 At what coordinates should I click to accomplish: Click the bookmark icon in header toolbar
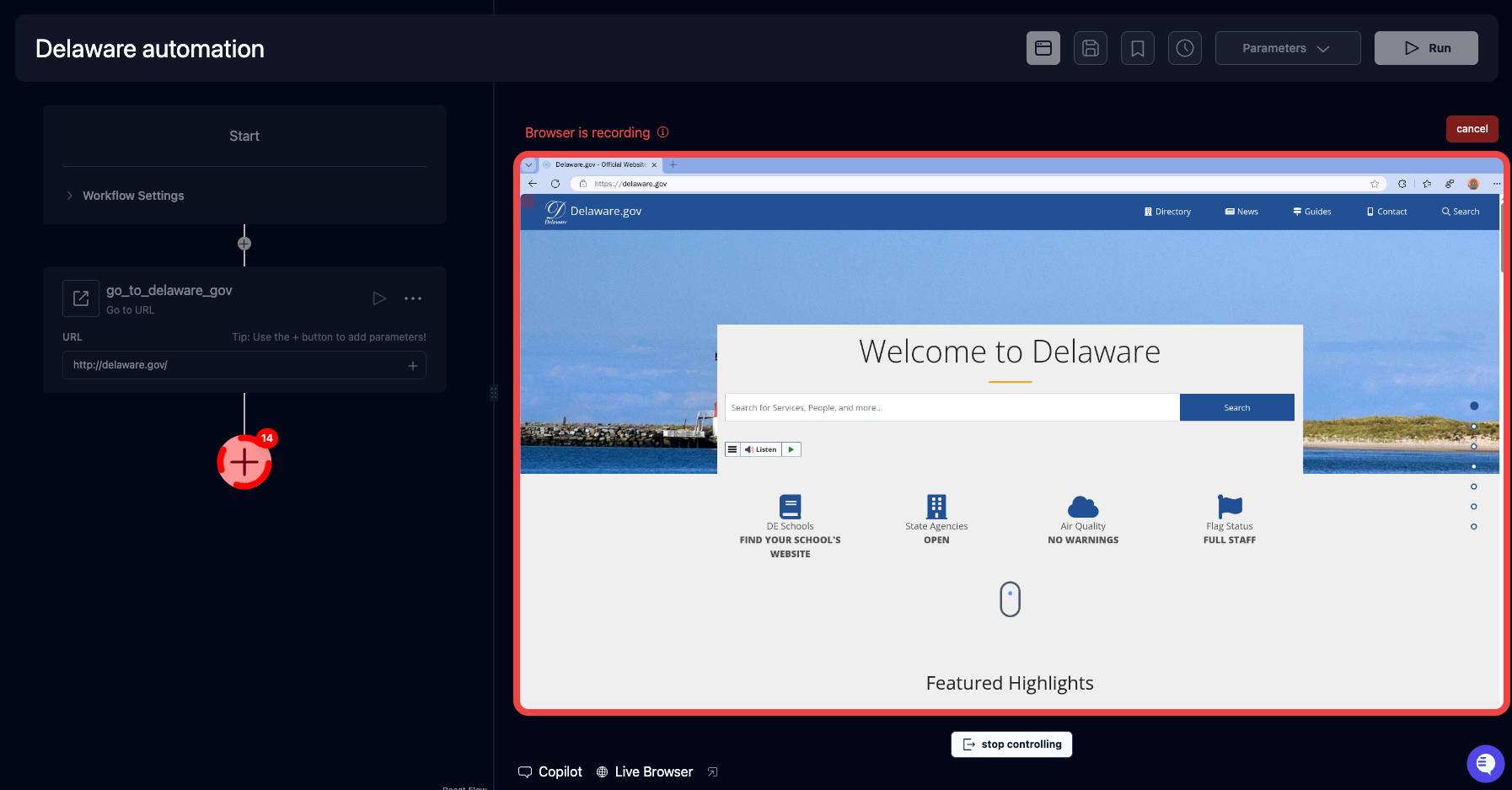click(1138, 48)
